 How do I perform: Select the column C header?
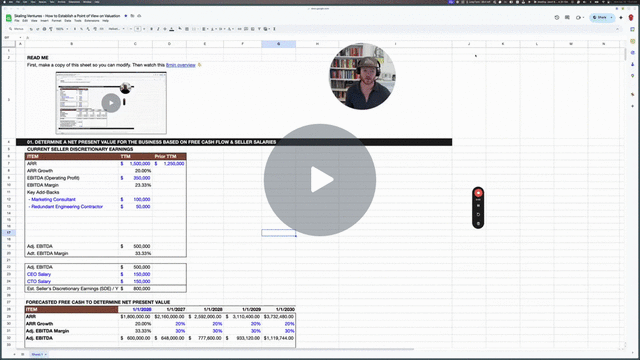135,44
